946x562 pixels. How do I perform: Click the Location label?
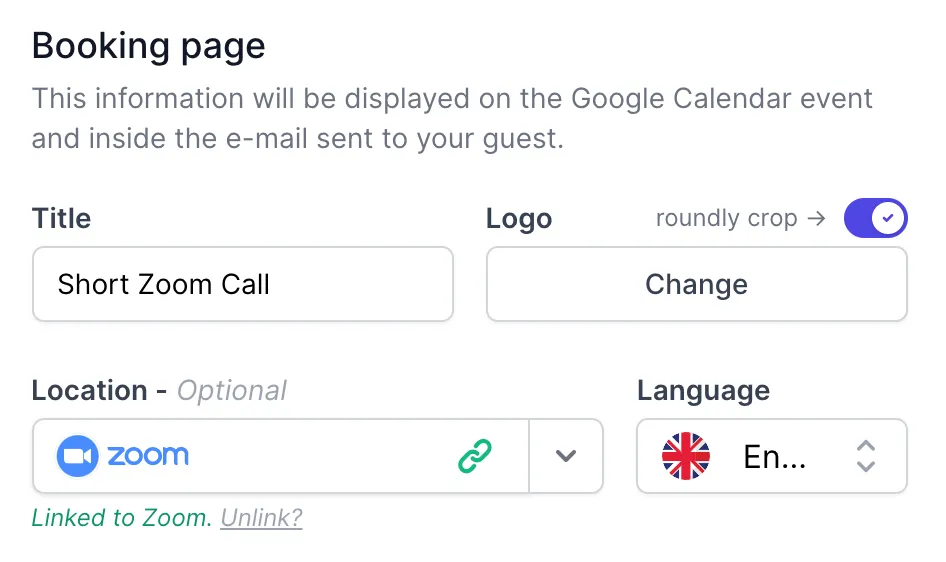(x=89, y=390)
